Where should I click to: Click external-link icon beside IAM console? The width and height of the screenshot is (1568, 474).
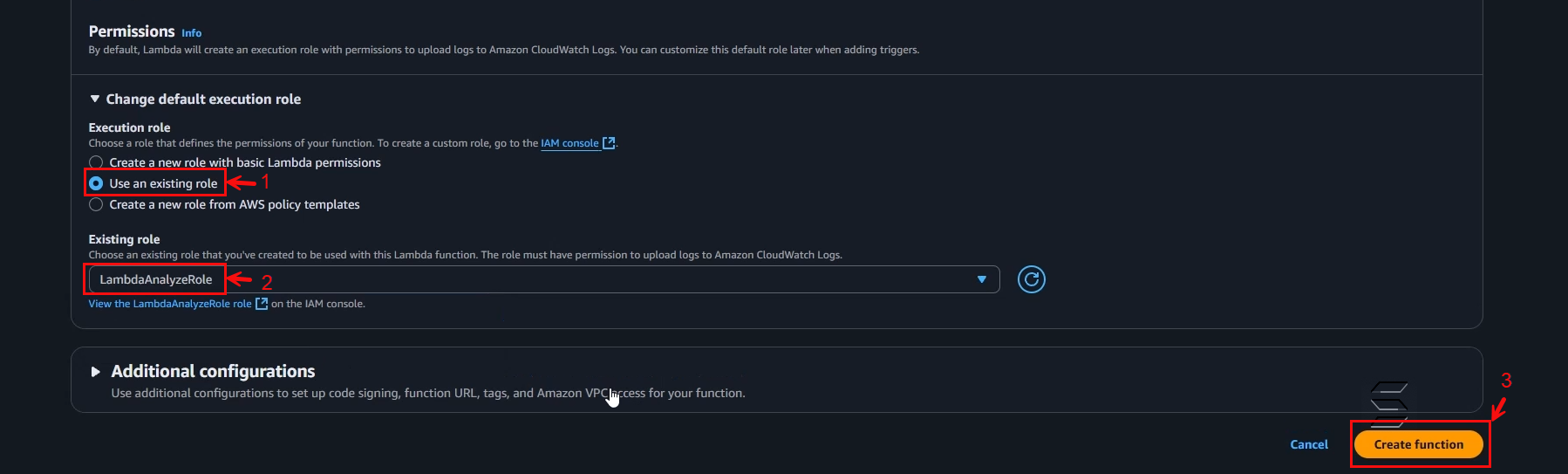click(609, 143)
